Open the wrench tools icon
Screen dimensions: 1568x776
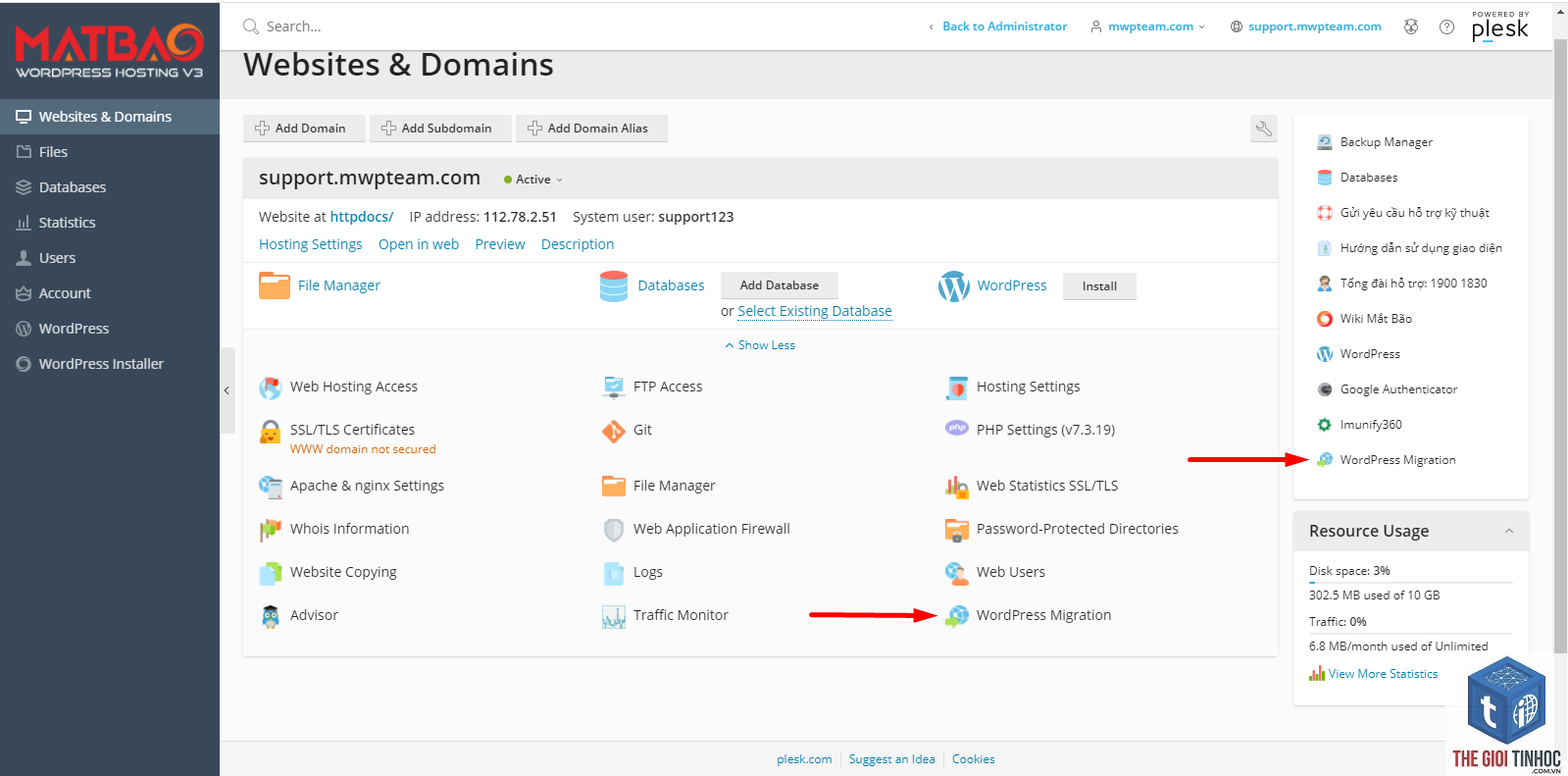pyautogui.click(x=1264, y=129)
